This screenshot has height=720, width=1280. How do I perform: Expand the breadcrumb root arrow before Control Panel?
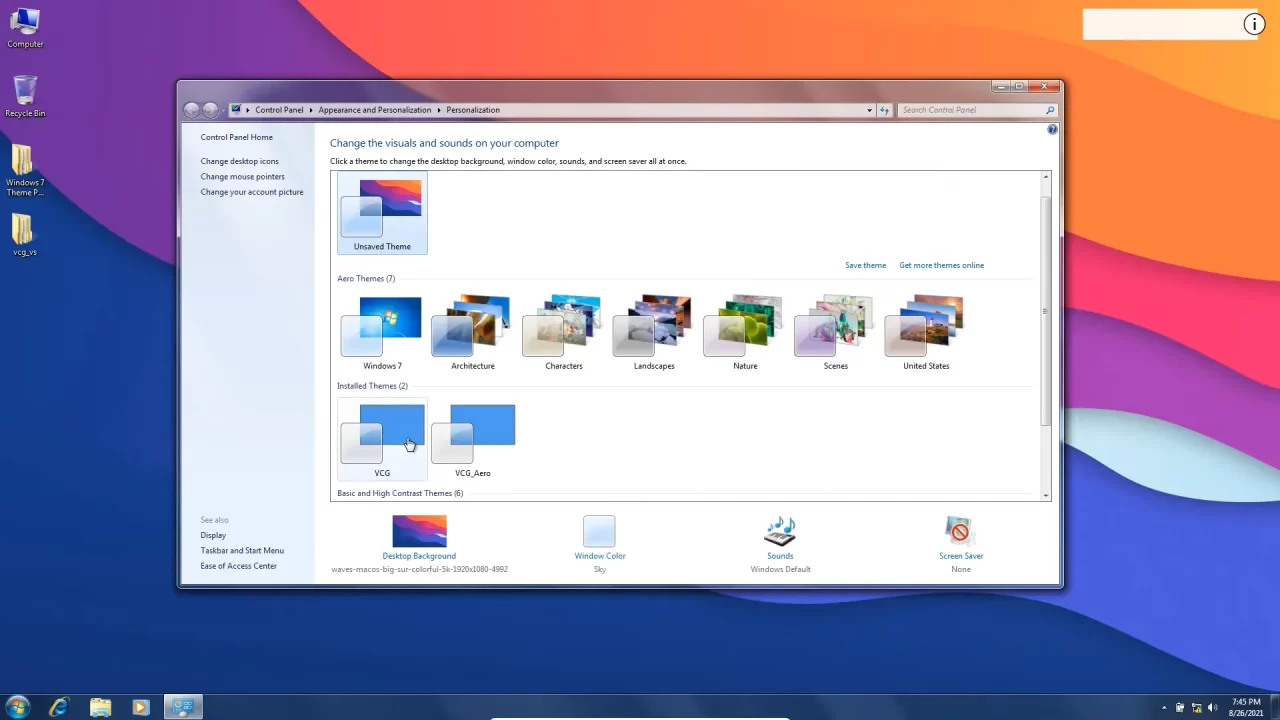click(248, 110)
